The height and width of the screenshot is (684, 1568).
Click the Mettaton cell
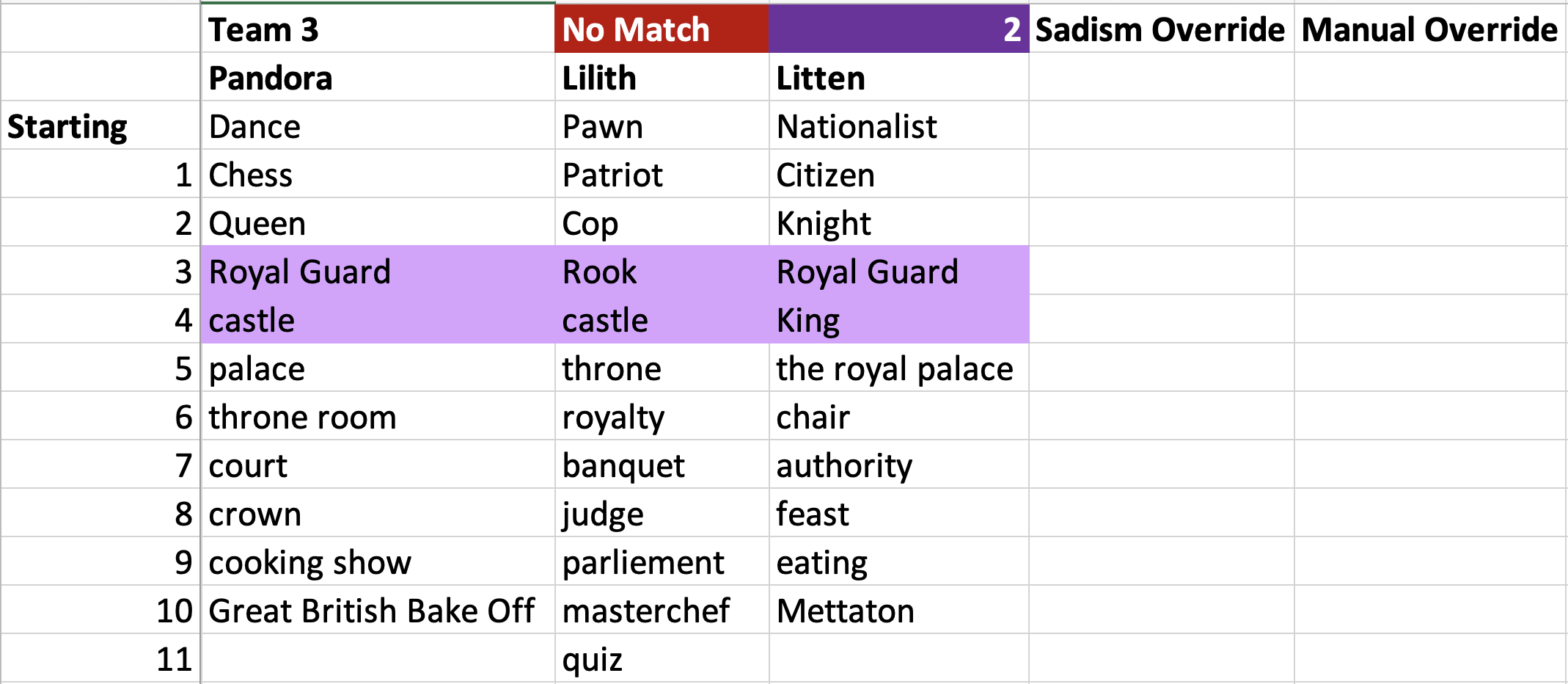[x=898, y=610]
